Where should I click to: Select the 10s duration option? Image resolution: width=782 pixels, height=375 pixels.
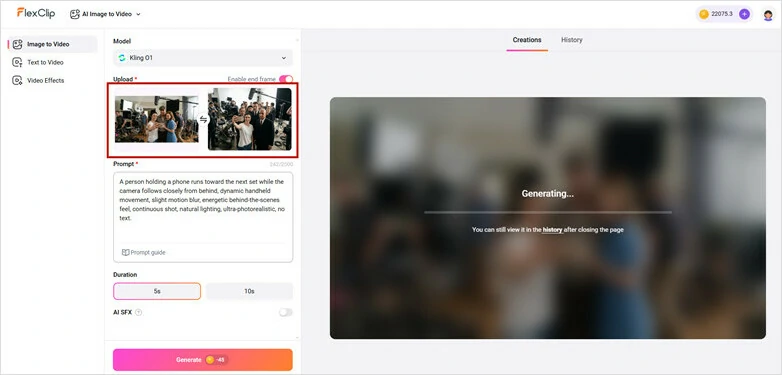point(249,291)
